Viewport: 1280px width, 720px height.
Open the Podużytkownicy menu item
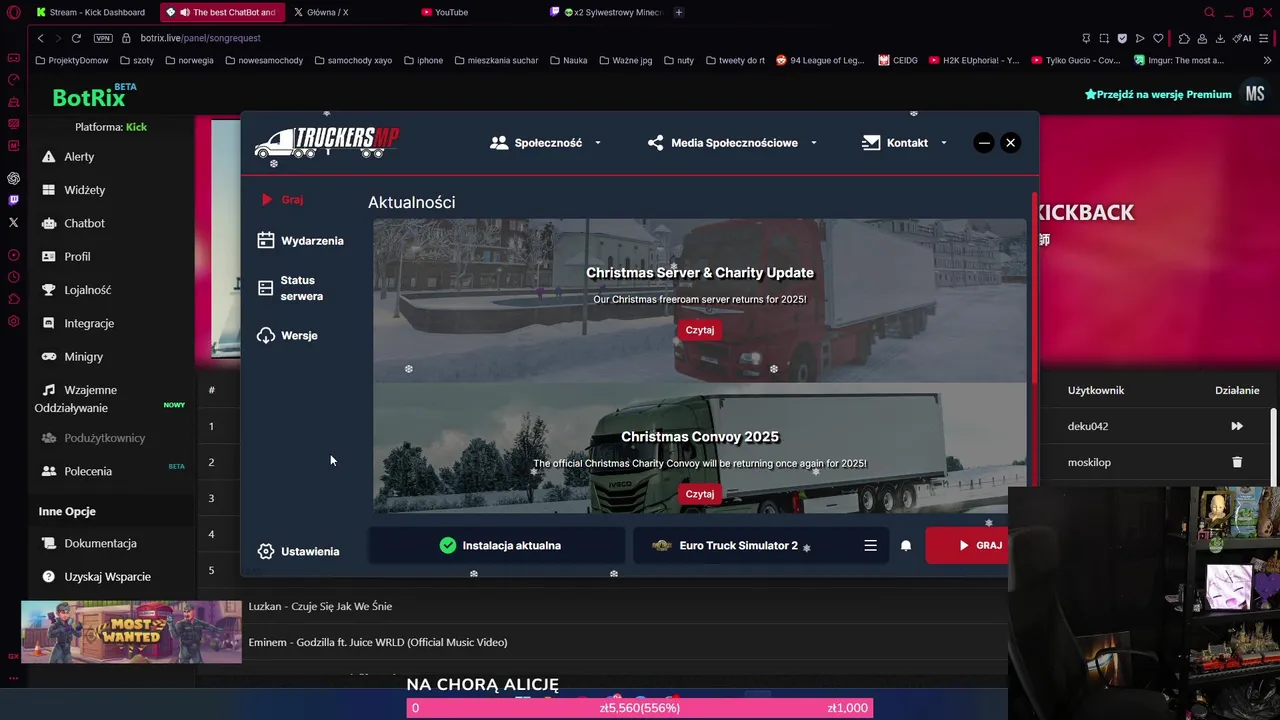click(x=92, y=438)
